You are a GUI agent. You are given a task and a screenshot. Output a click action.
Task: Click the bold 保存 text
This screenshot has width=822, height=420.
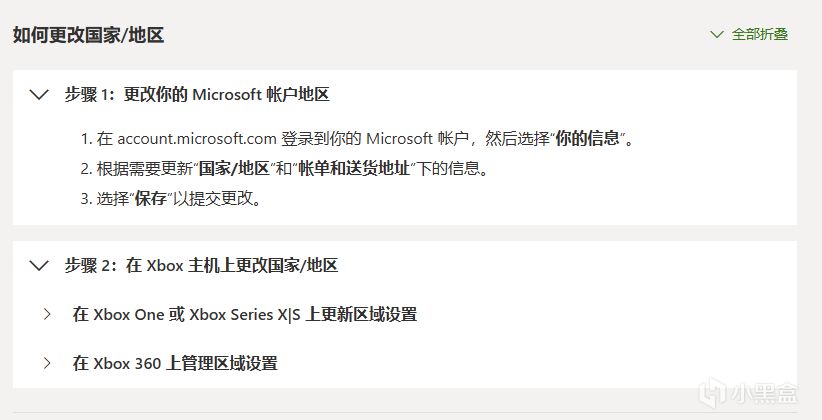pos(151,197)
